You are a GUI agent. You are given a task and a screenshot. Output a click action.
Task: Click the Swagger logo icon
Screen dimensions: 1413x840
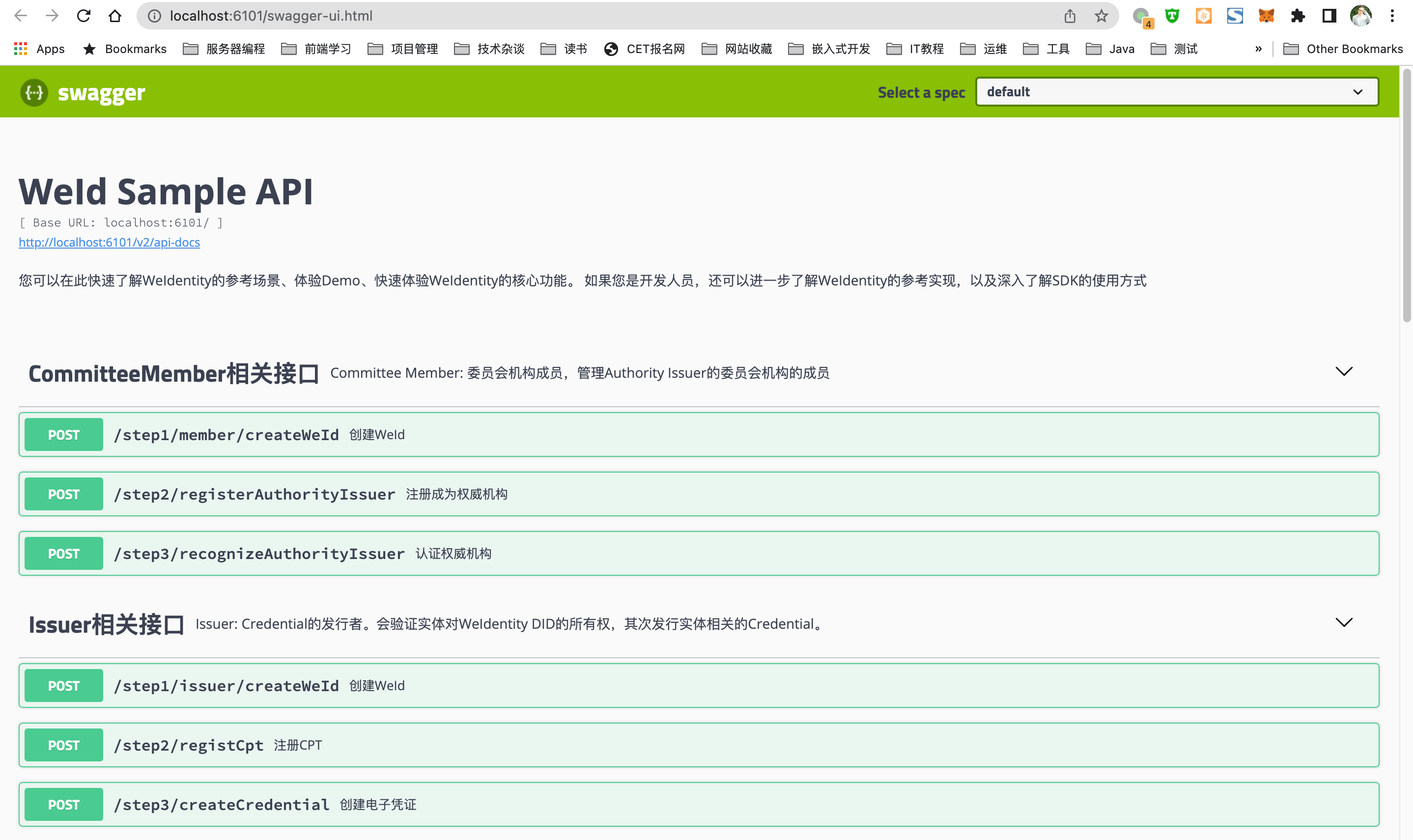tap(34, 92)
